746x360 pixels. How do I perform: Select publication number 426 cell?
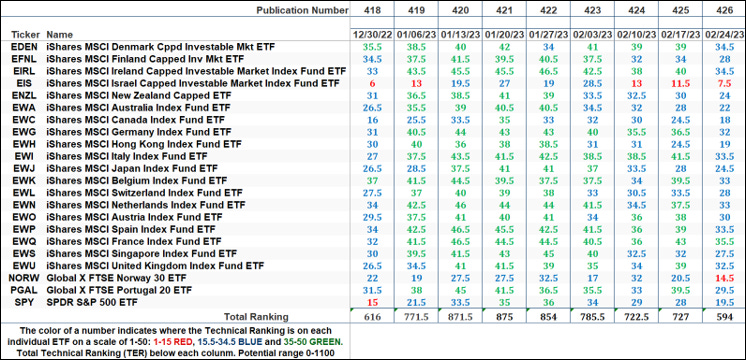(724, 10)
